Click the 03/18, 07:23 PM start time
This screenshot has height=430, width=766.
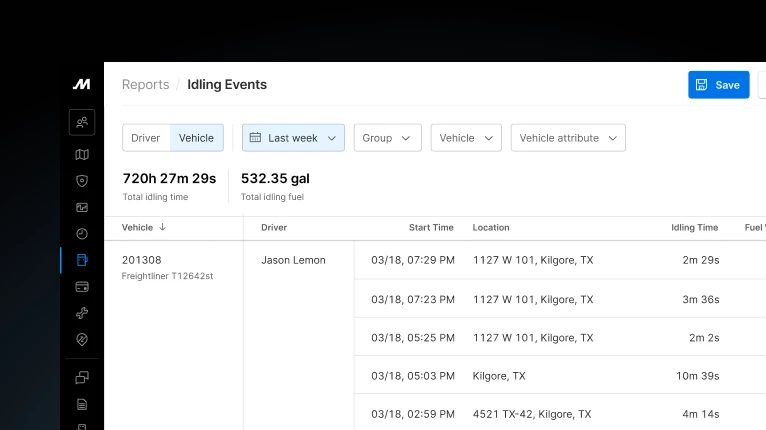coord(413,299)
